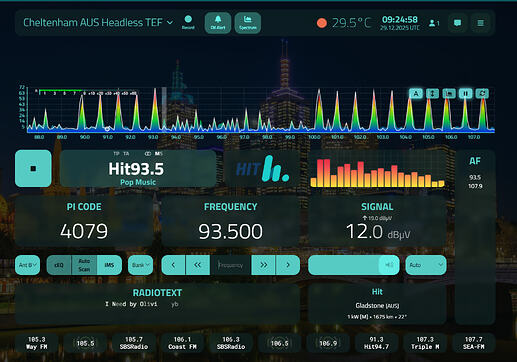
Task: Tune to preset 105.5
Action: [85, 343]
